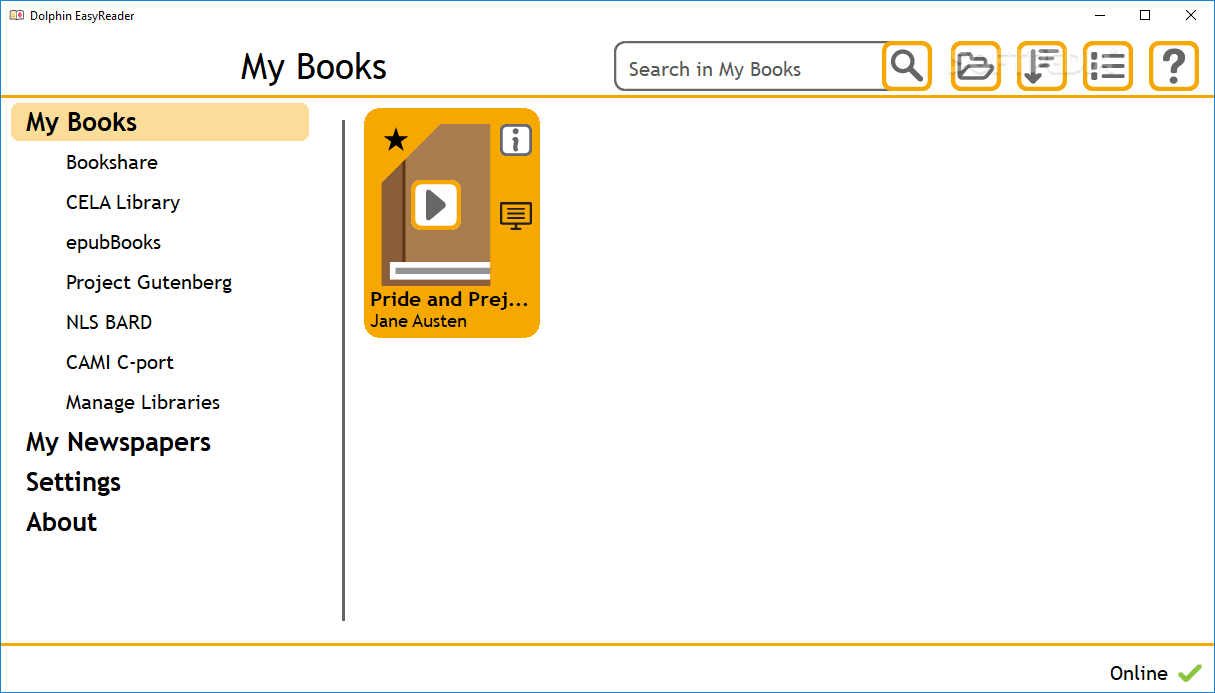Image resolution: width=1215 pixels, height=693 pixels.
Task: Switch to list view layout
Action: [1108, 67]
